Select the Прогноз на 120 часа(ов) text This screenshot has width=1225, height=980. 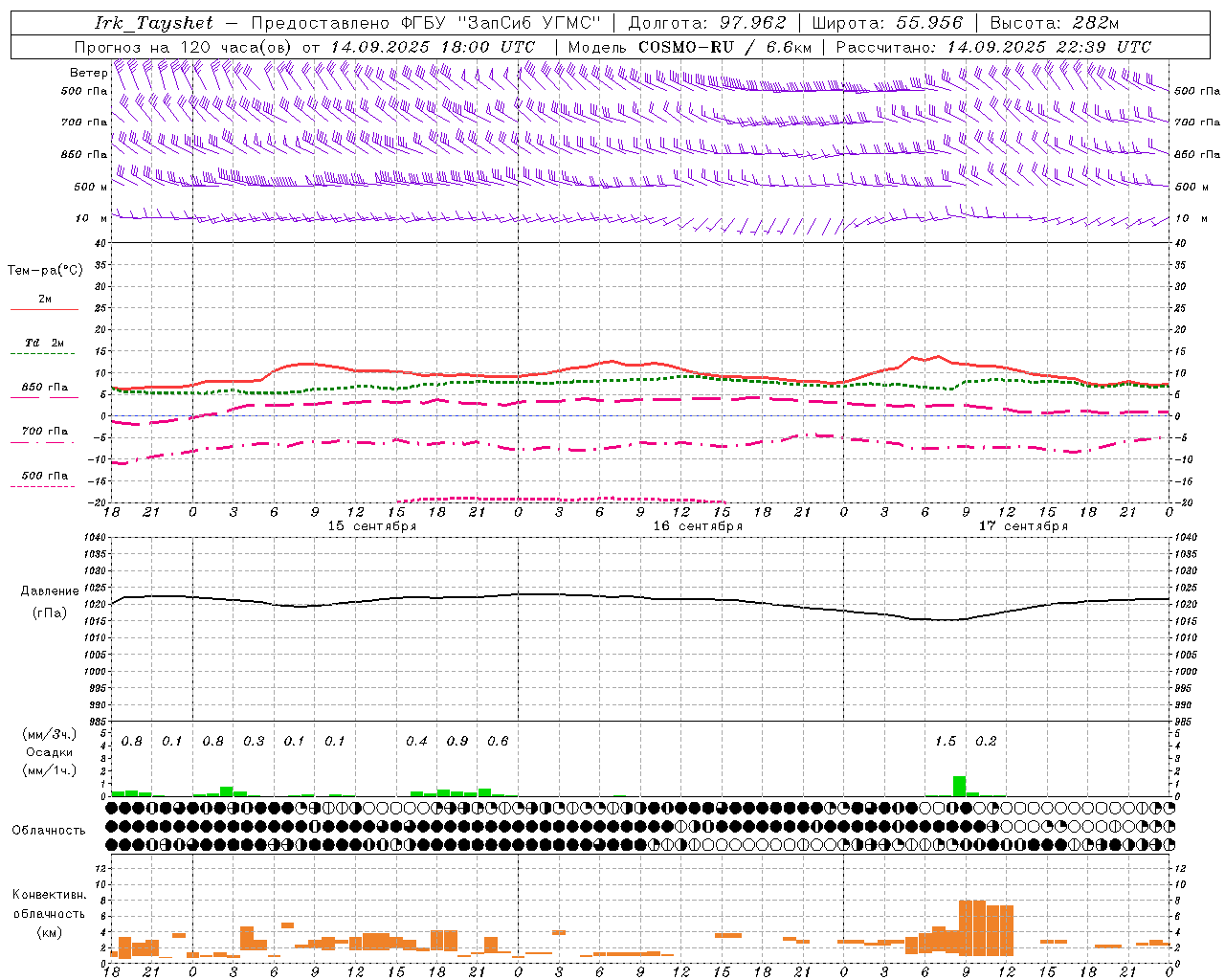(184, 47)
